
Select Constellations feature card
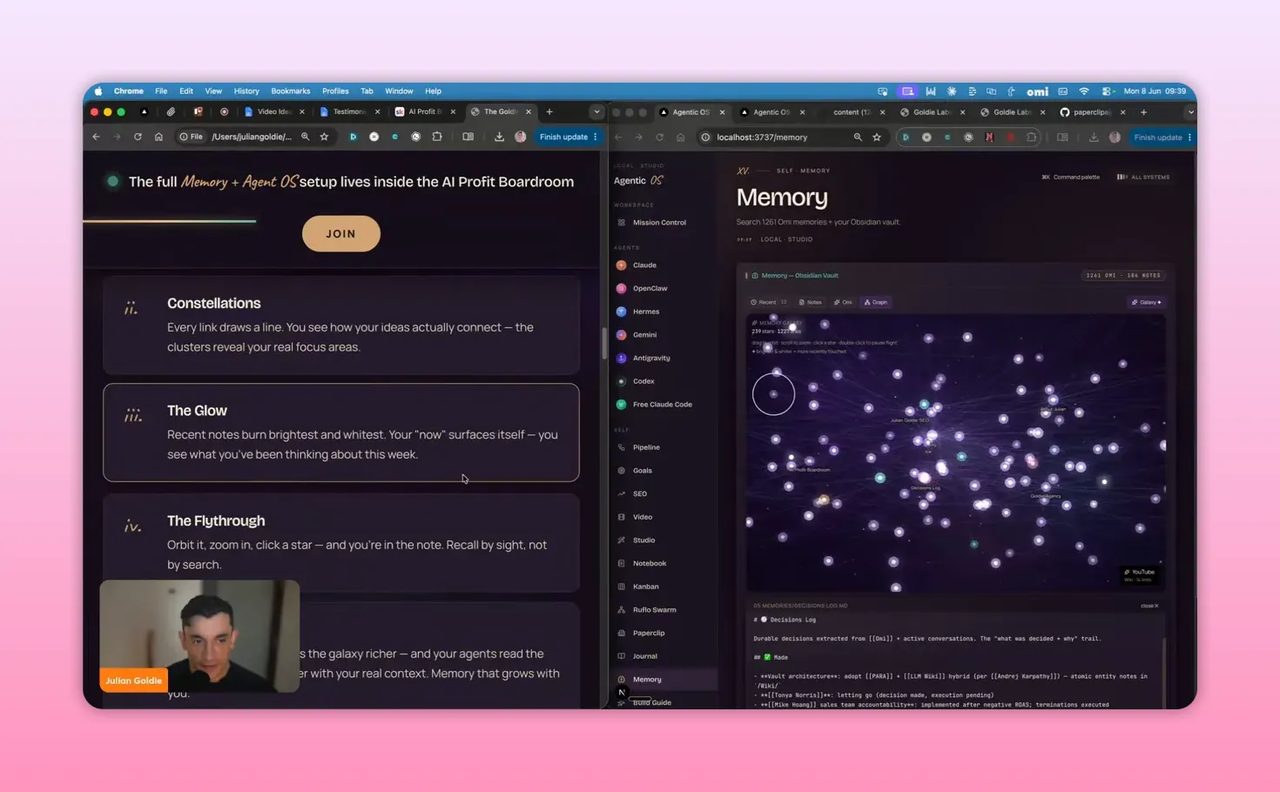tap(341, 325)
